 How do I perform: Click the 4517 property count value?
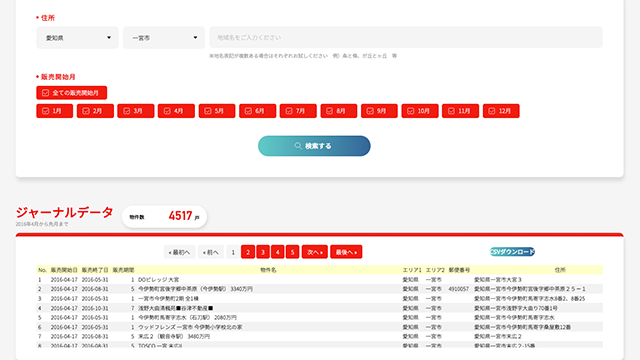coord(180,216)
